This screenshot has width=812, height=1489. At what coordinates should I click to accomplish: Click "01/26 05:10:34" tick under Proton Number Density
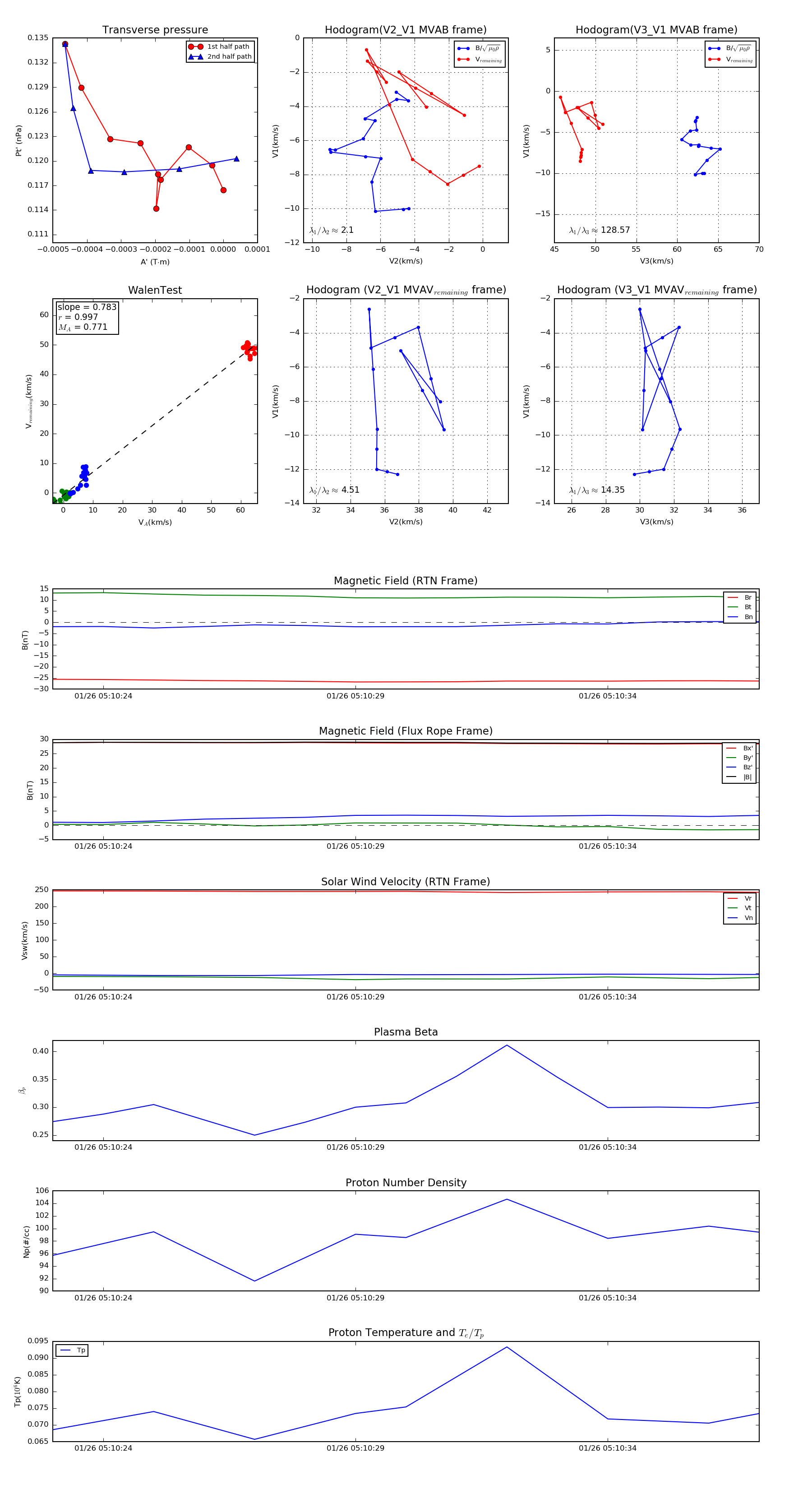coord(607,1298)
